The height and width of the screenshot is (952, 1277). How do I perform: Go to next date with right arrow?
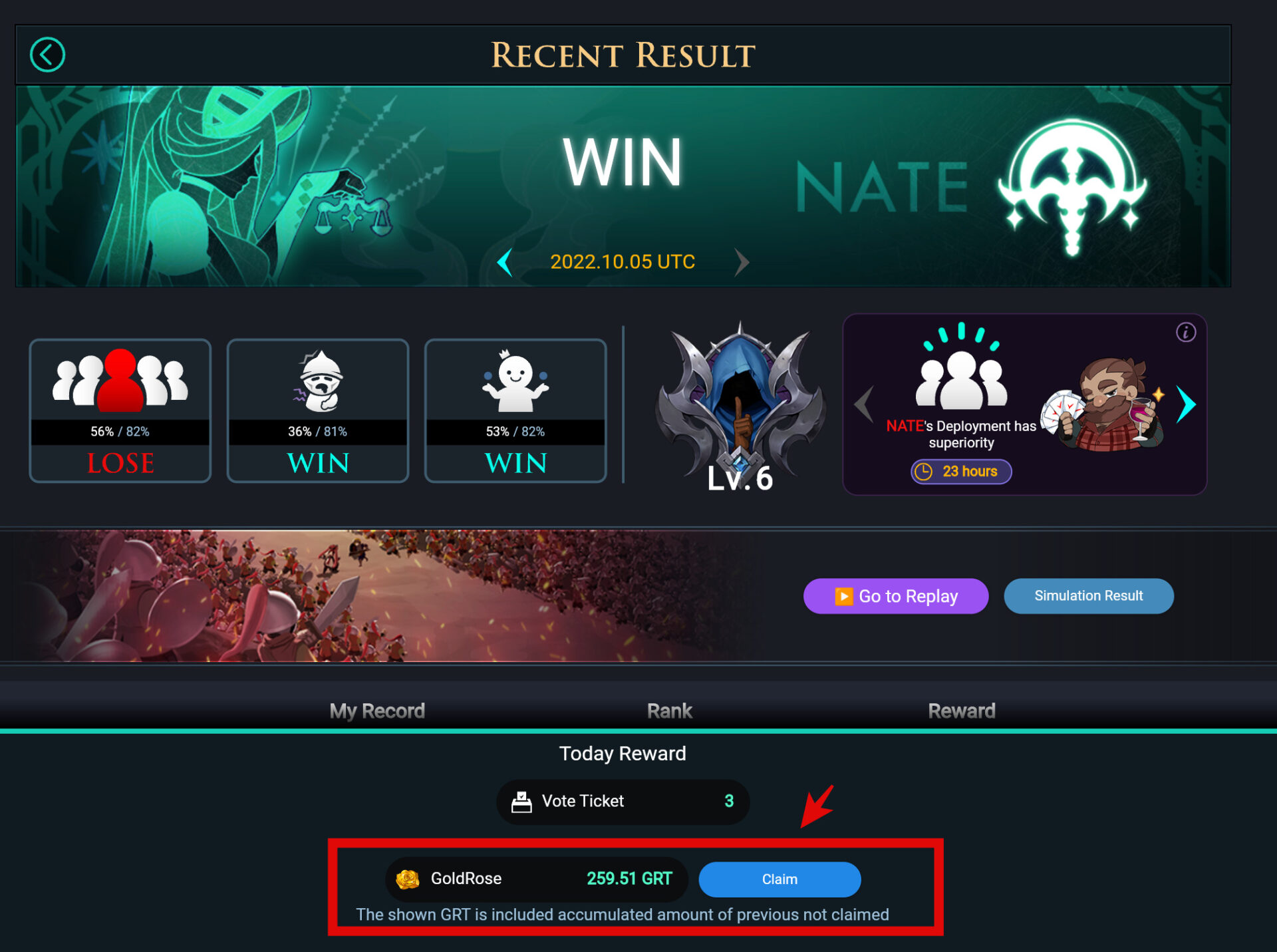pyautogui.click(x=742, y=262)
